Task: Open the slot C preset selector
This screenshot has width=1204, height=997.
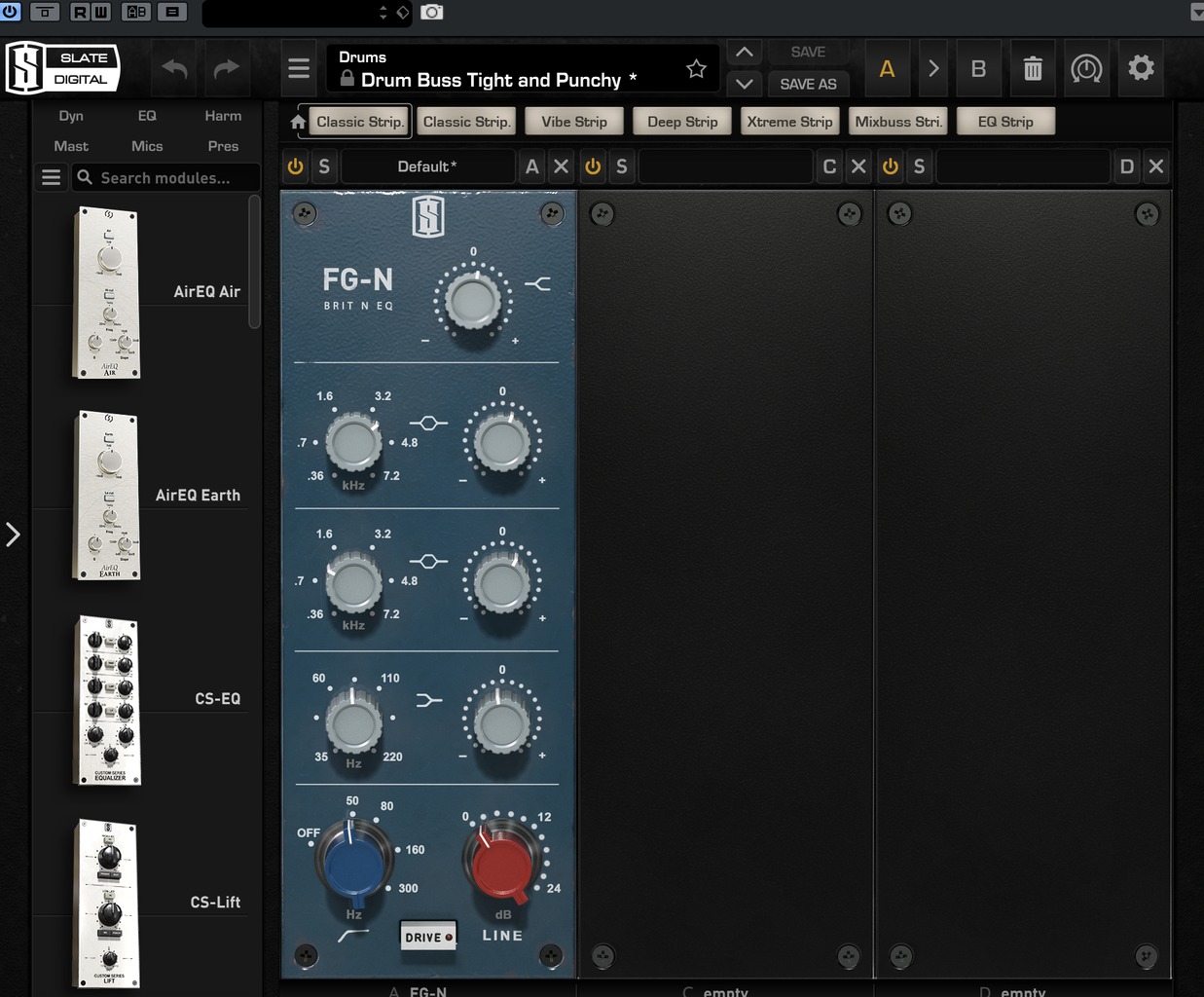Action: click(725, 166)
